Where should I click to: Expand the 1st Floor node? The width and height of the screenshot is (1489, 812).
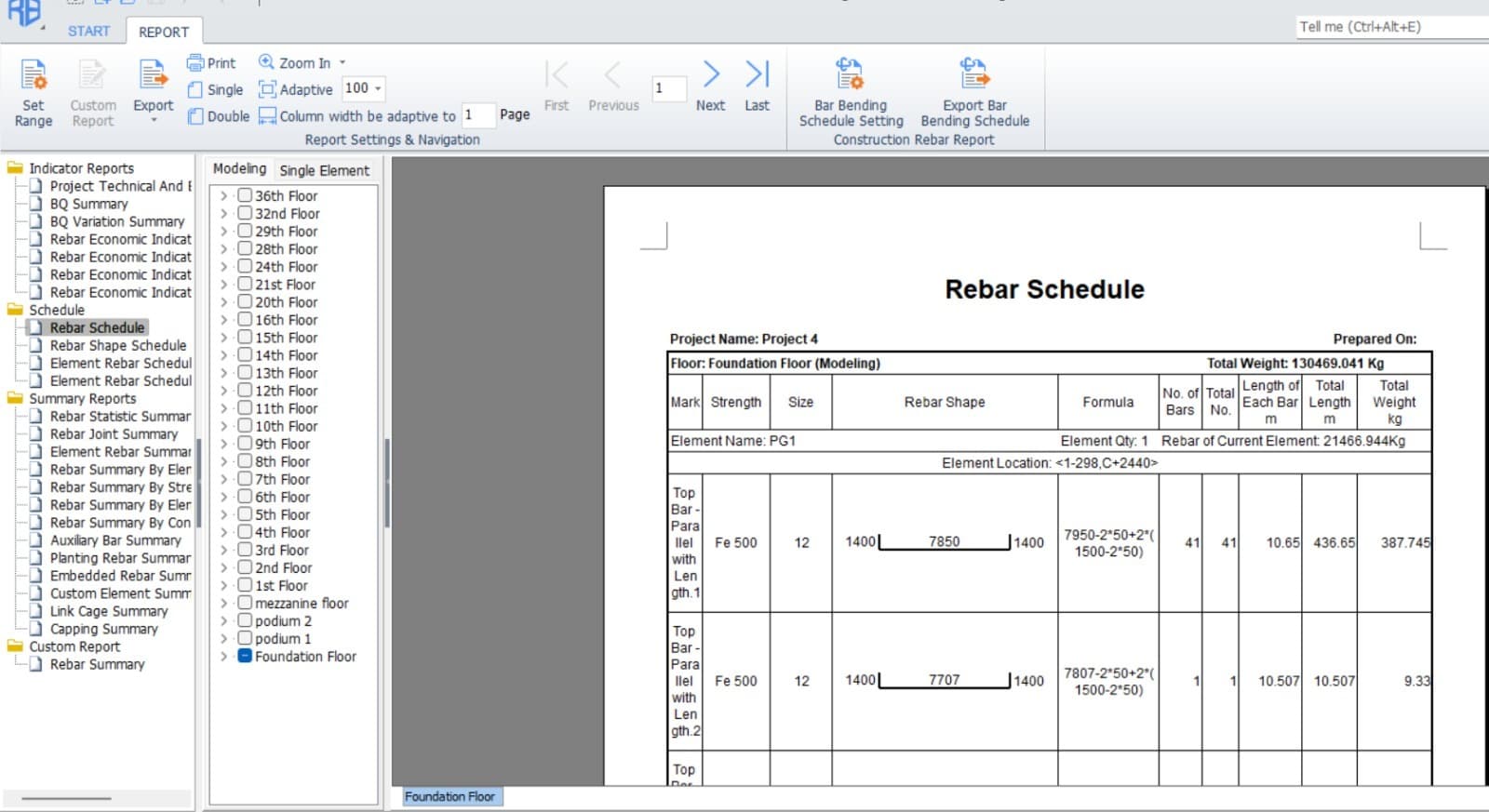coord(223,585)
